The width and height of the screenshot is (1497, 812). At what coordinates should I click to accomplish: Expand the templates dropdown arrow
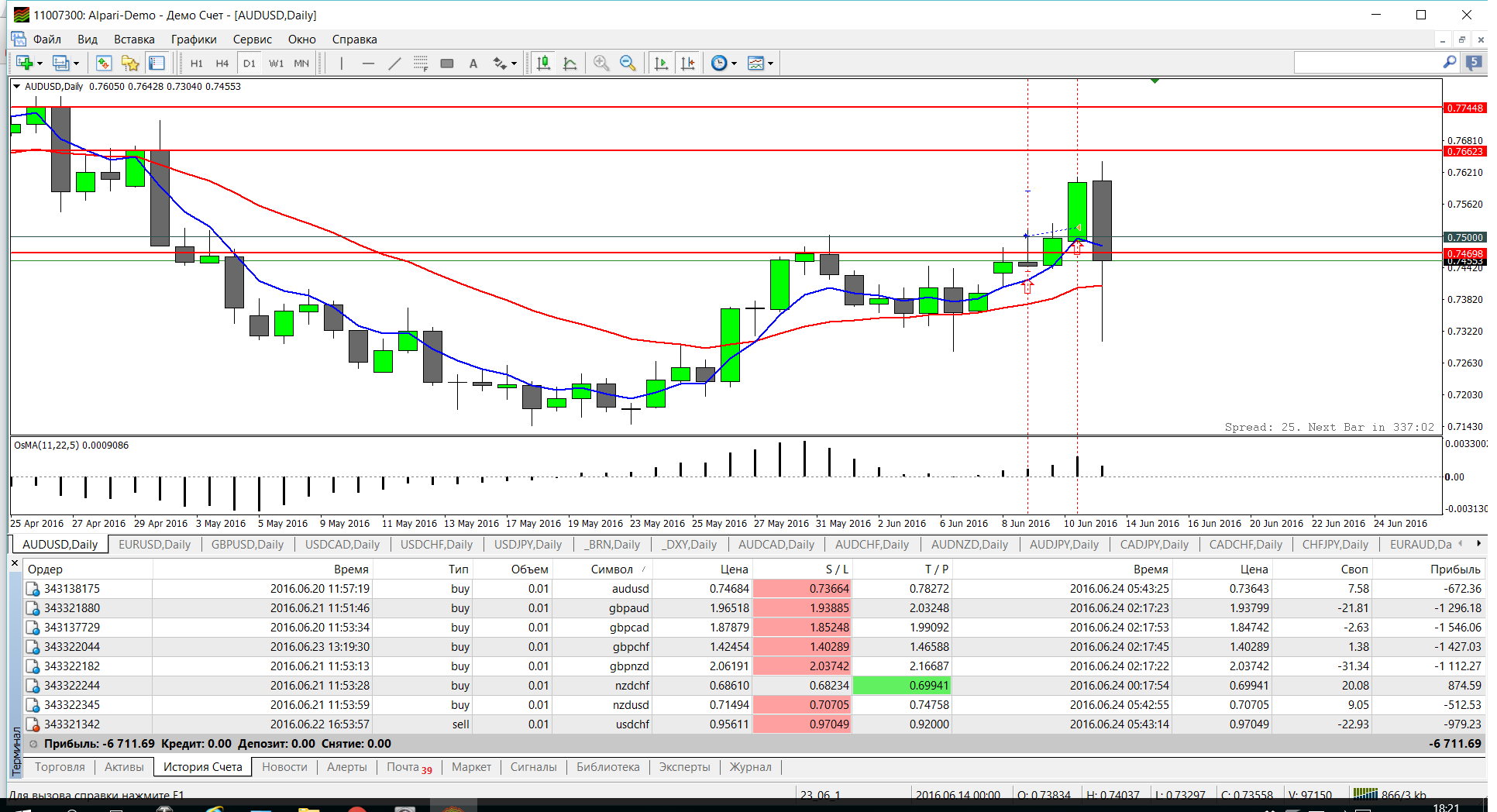pos(771,64)
